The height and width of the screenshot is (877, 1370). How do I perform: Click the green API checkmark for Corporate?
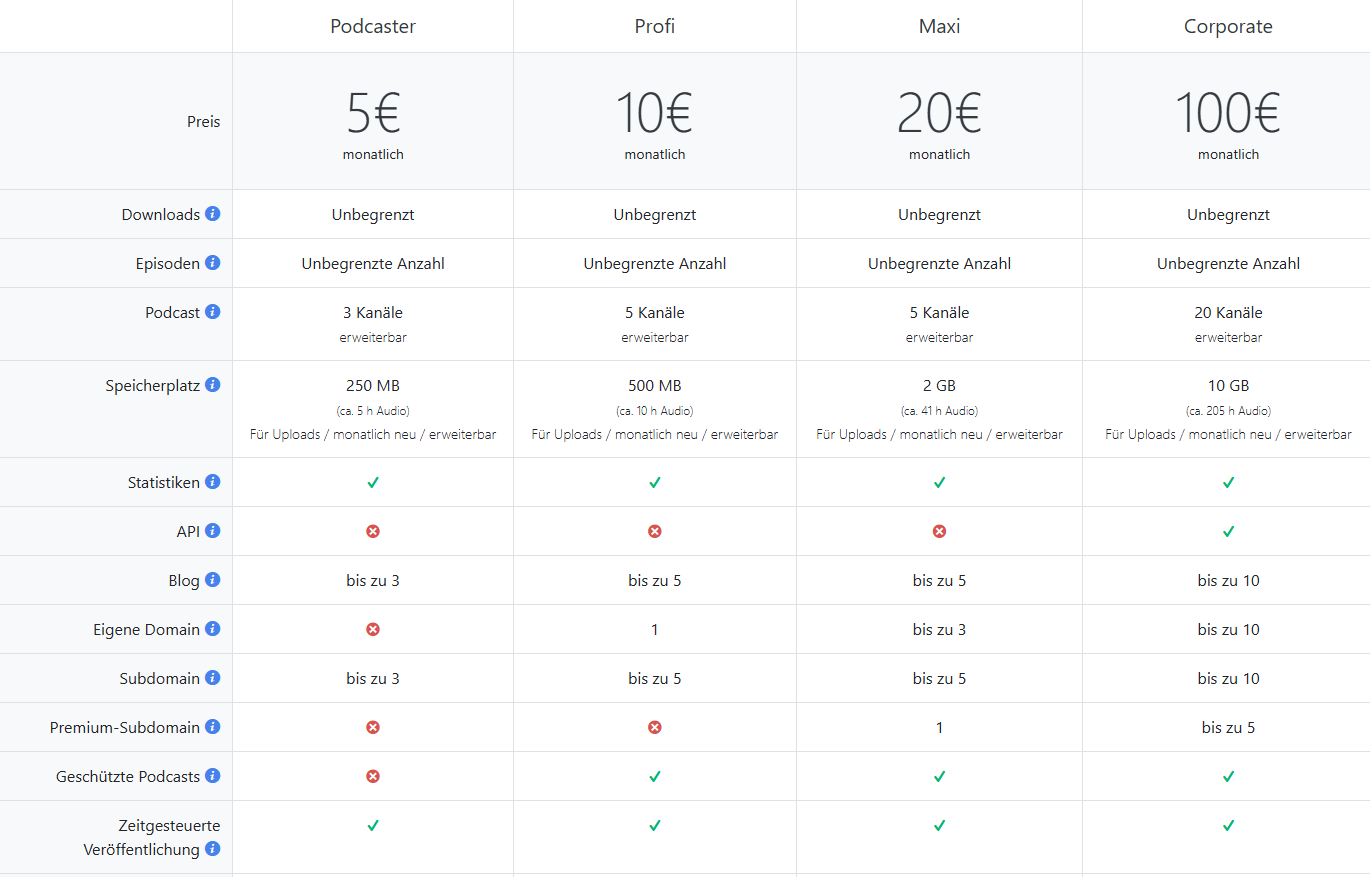tap(1228, 531)
